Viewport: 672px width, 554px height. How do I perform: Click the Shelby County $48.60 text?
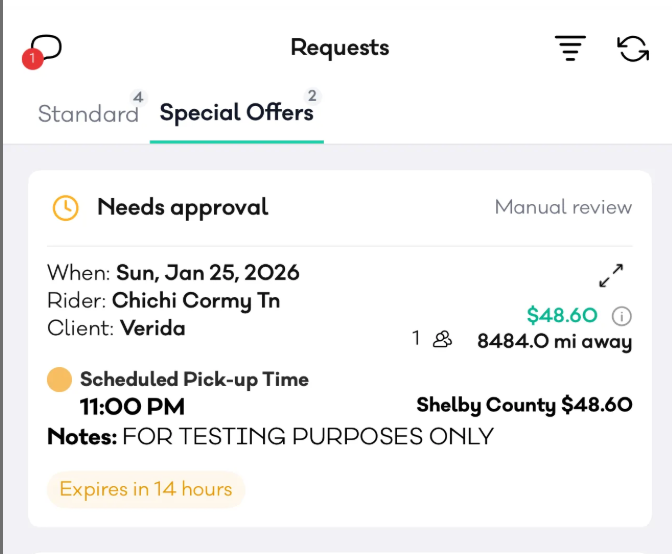[x=524, y=405]
